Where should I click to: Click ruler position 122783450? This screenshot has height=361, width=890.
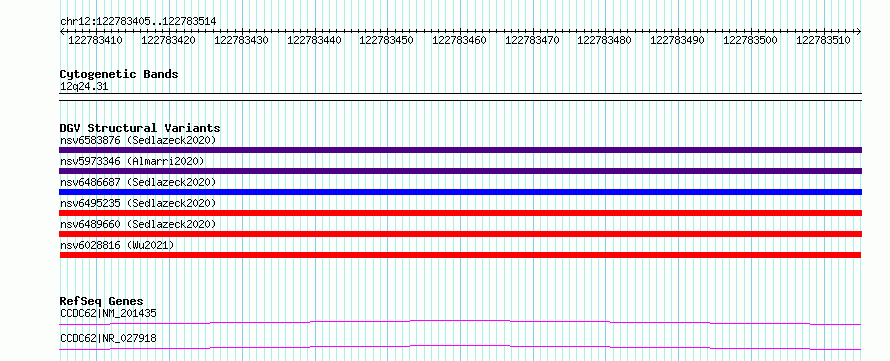tap(387, 40)
